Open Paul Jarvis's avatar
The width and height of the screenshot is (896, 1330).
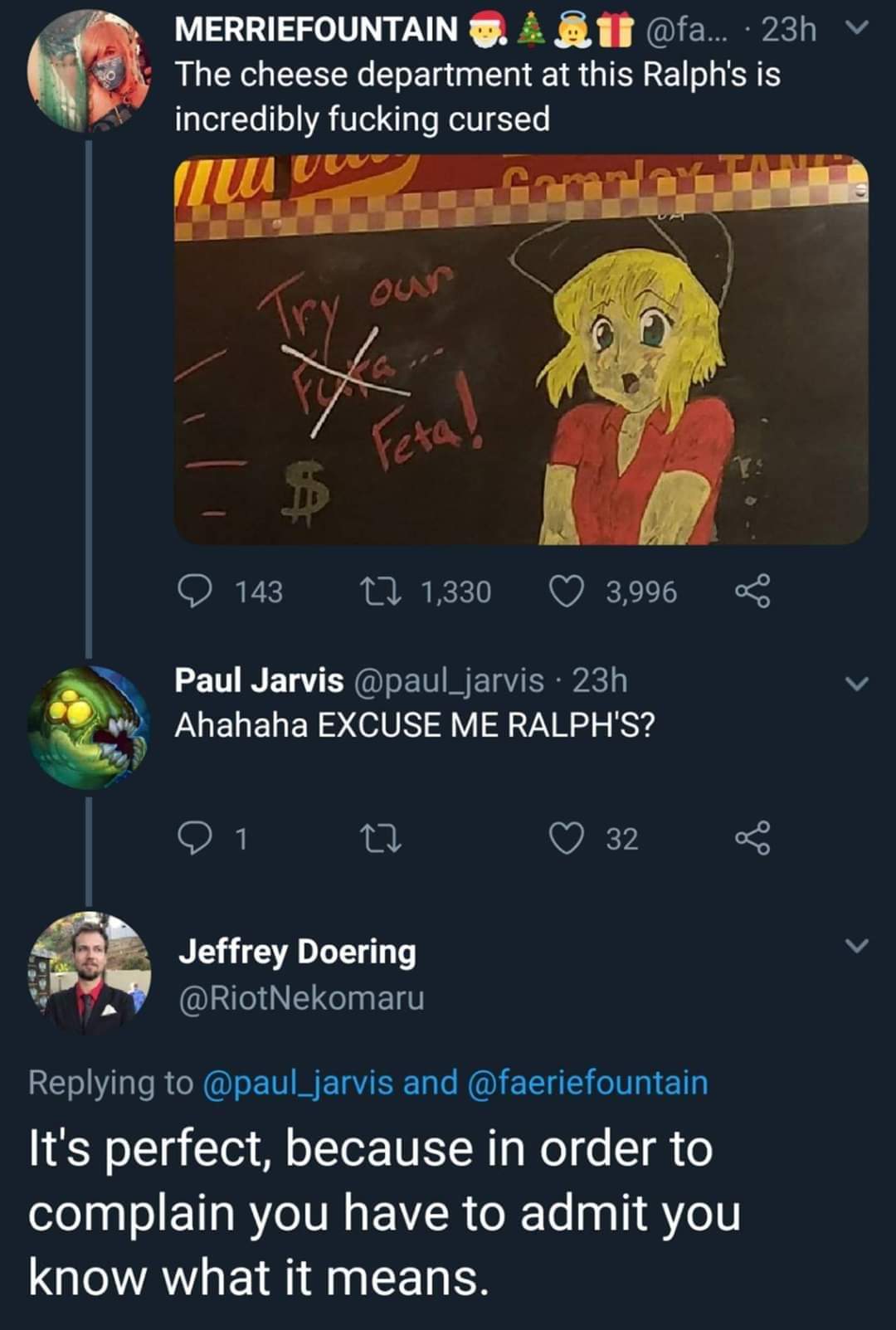coord(90,727)
